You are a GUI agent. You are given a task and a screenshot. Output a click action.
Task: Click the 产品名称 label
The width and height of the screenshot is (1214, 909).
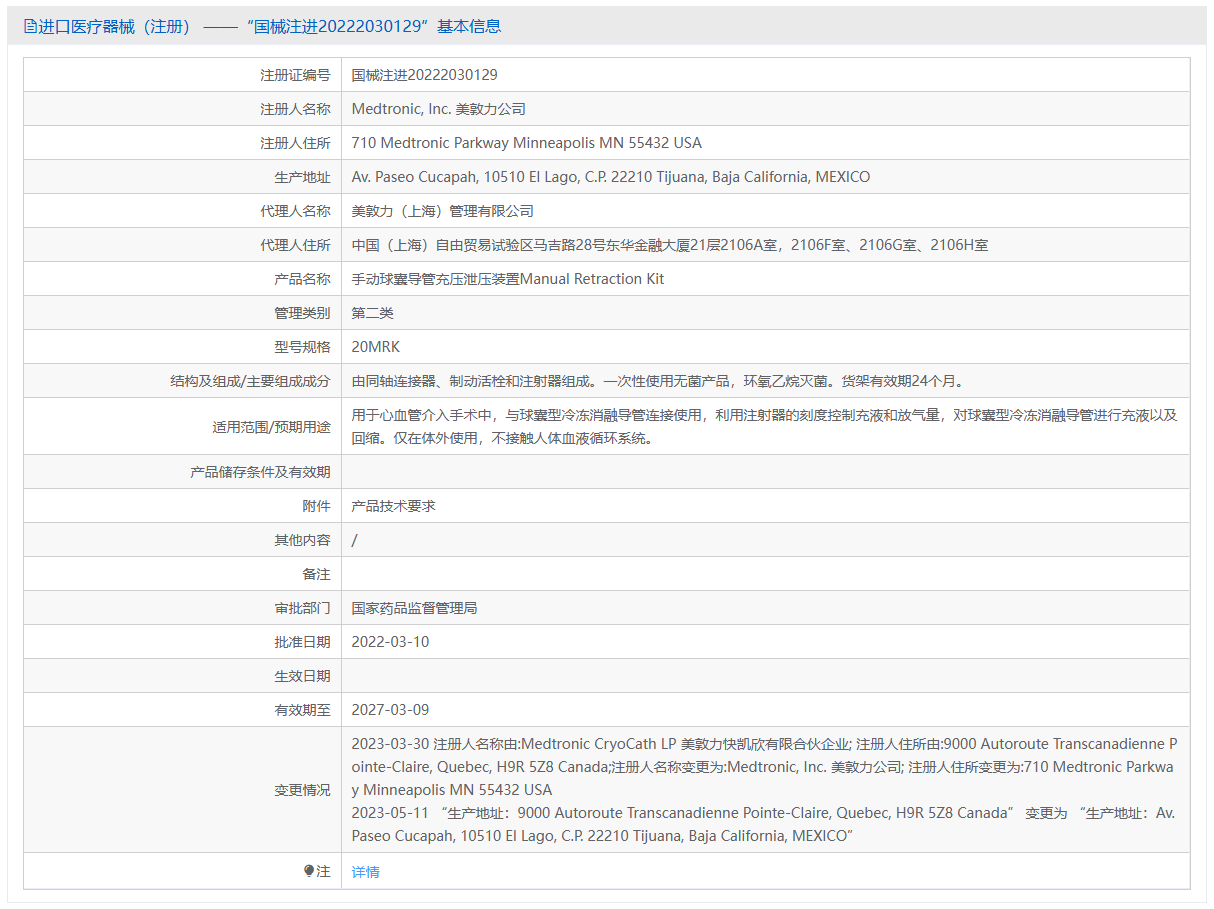coord(302,279)
